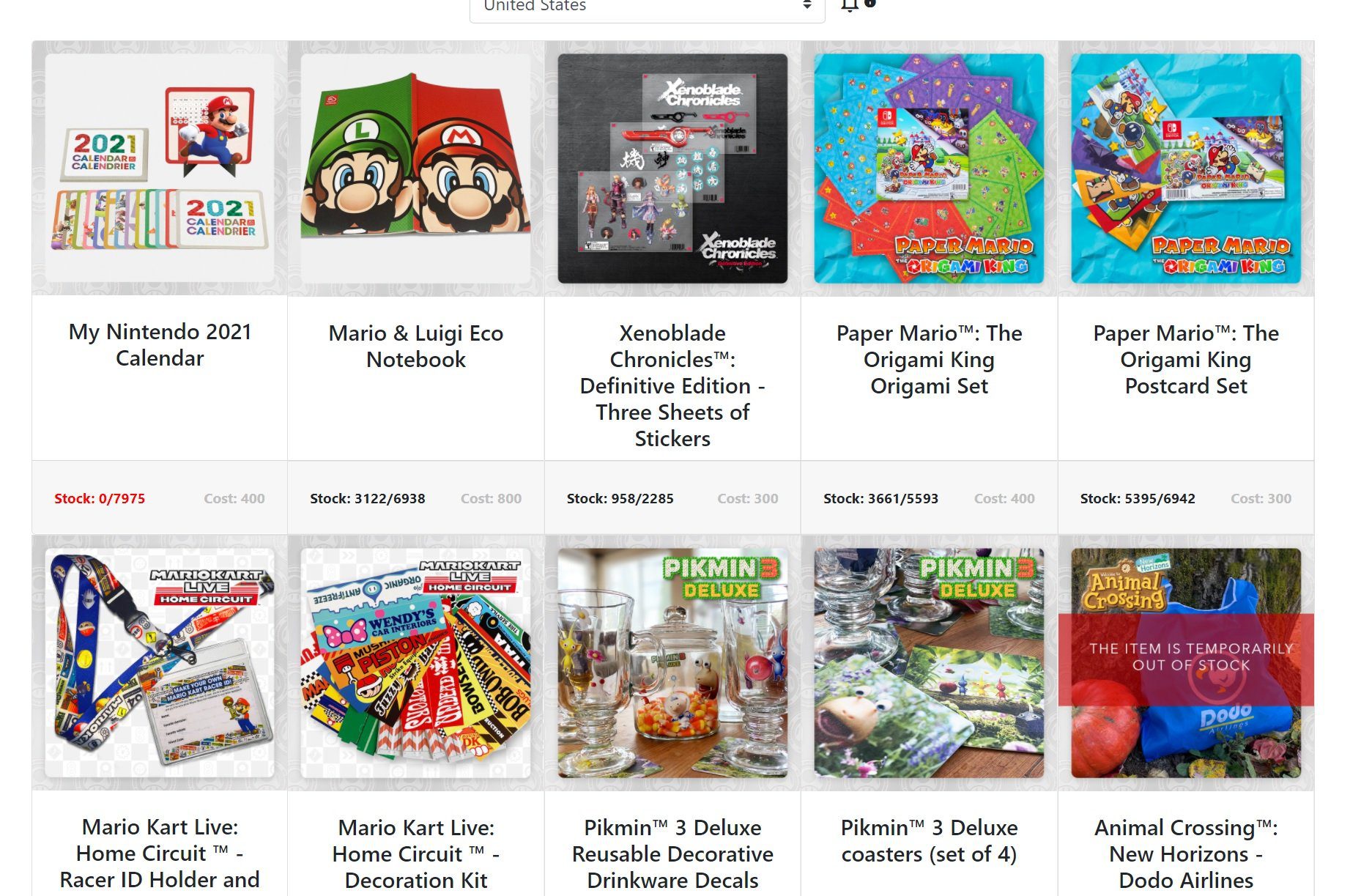
Task: Open the Mario Kart Live Decoration Kit image
Action: (x=416, y=663)
